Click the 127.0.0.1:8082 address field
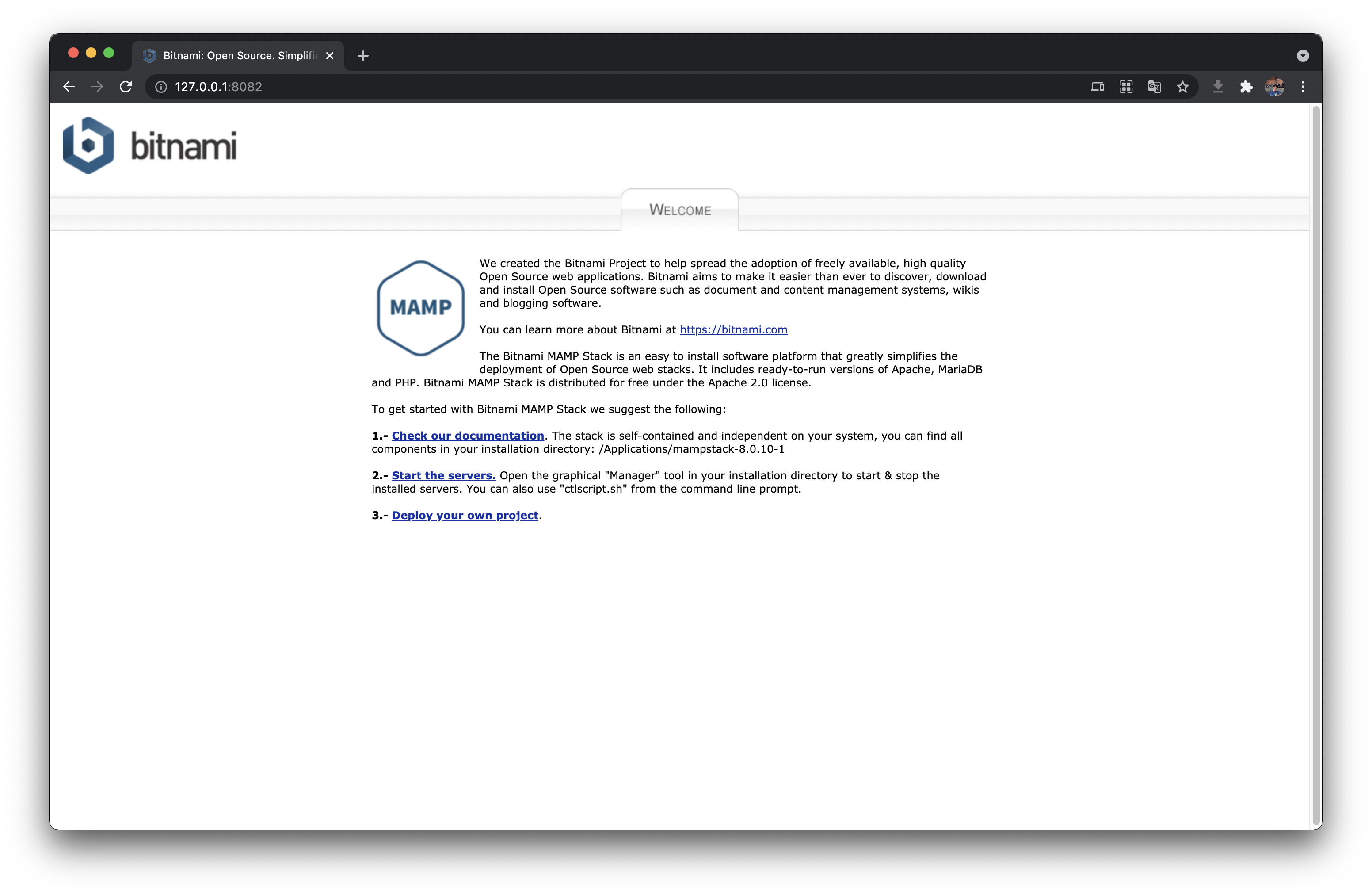Screen dimensions: 1372x895 click(x=519, y=87)
